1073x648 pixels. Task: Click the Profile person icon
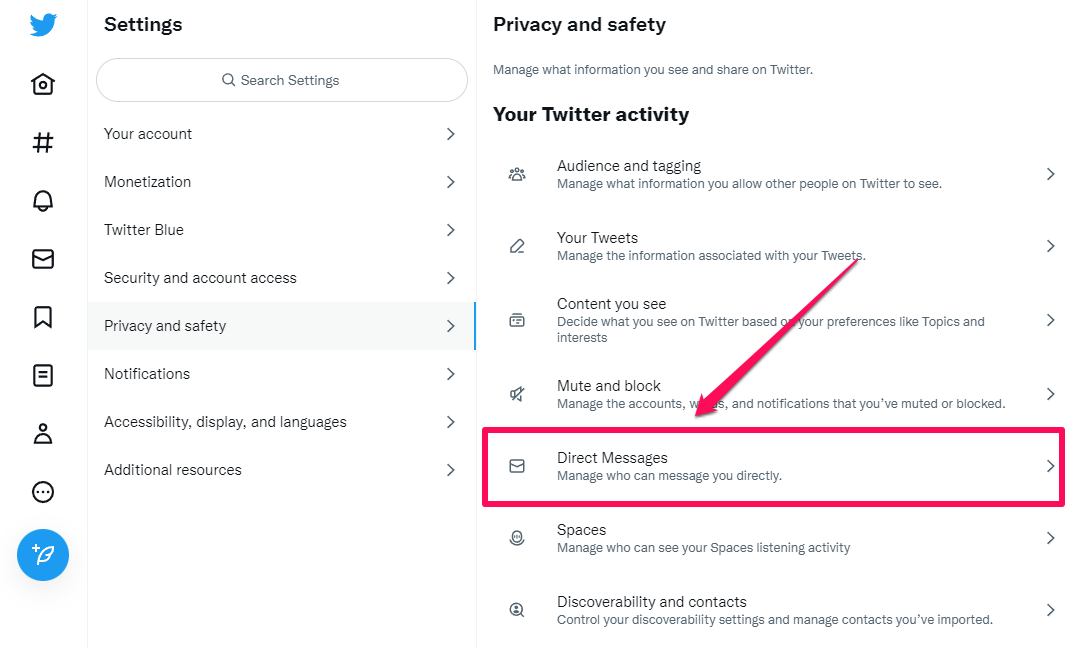42,432
